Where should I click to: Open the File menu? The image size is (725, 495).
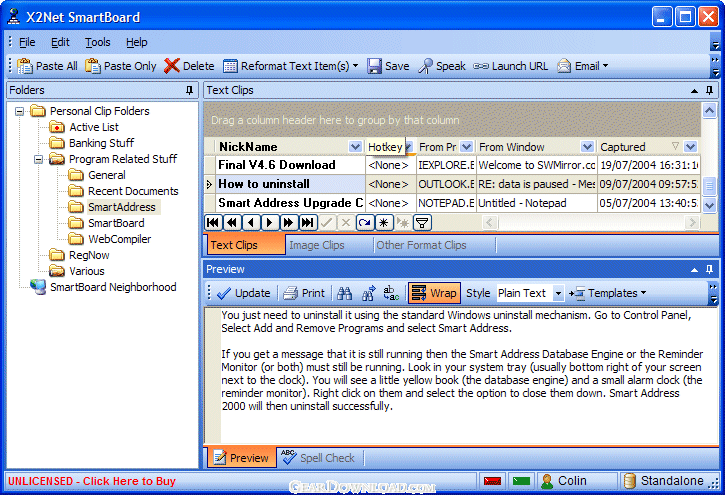[27, 42]
